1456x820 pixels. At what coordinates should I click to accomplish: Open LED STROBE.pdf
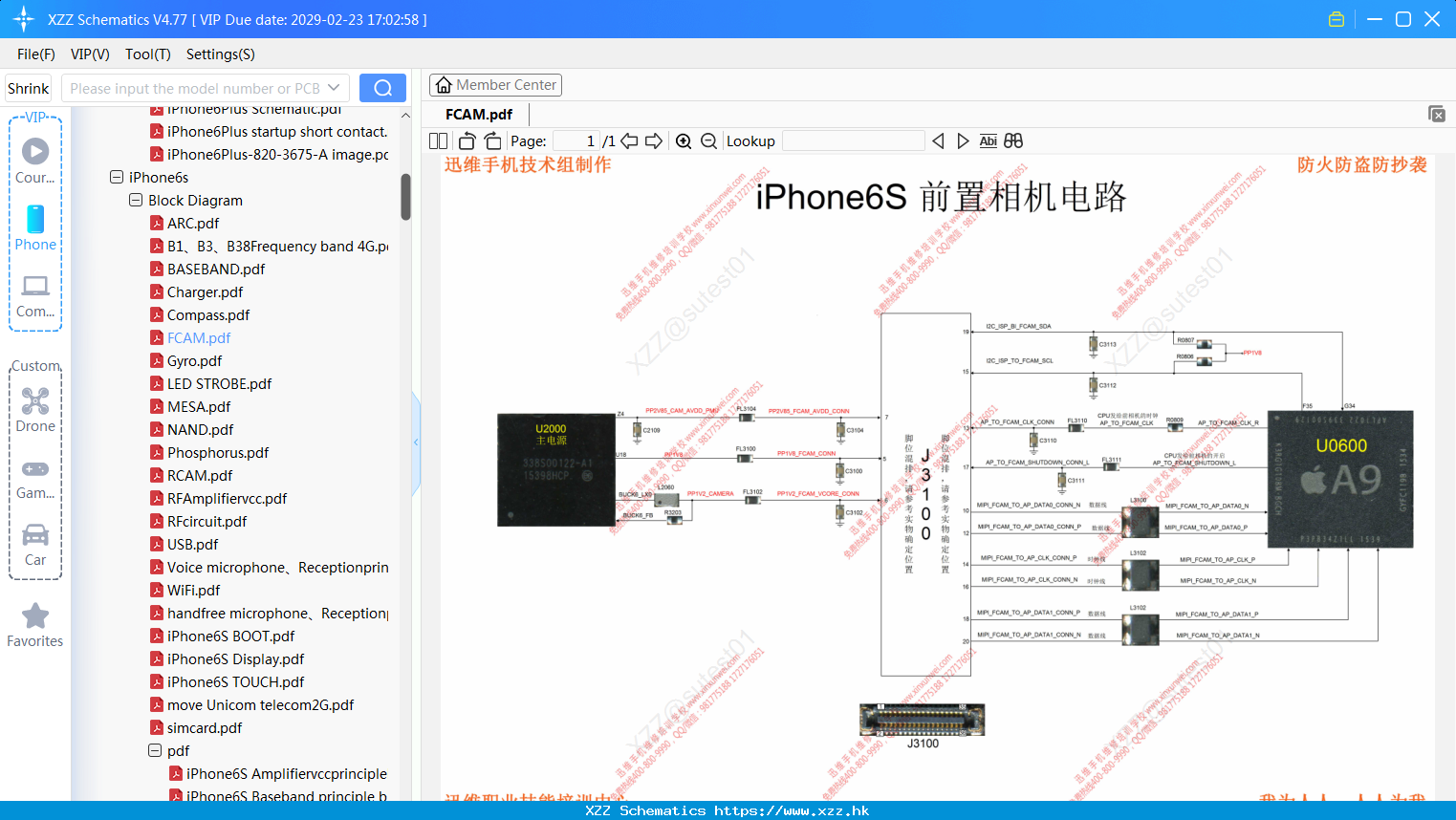pos(219,383)
